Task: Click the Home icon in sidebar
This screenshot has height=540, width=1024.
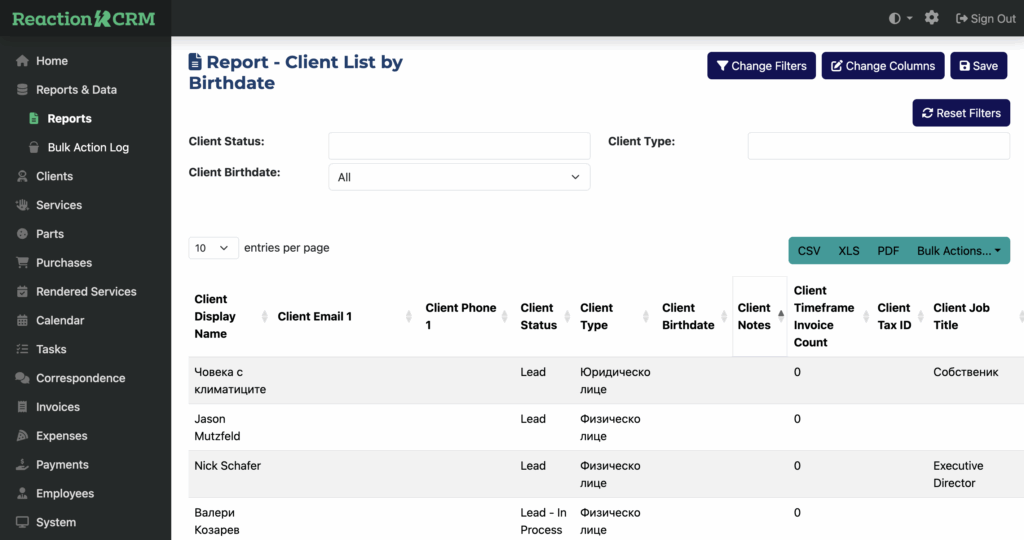Action: click(23, 61)
